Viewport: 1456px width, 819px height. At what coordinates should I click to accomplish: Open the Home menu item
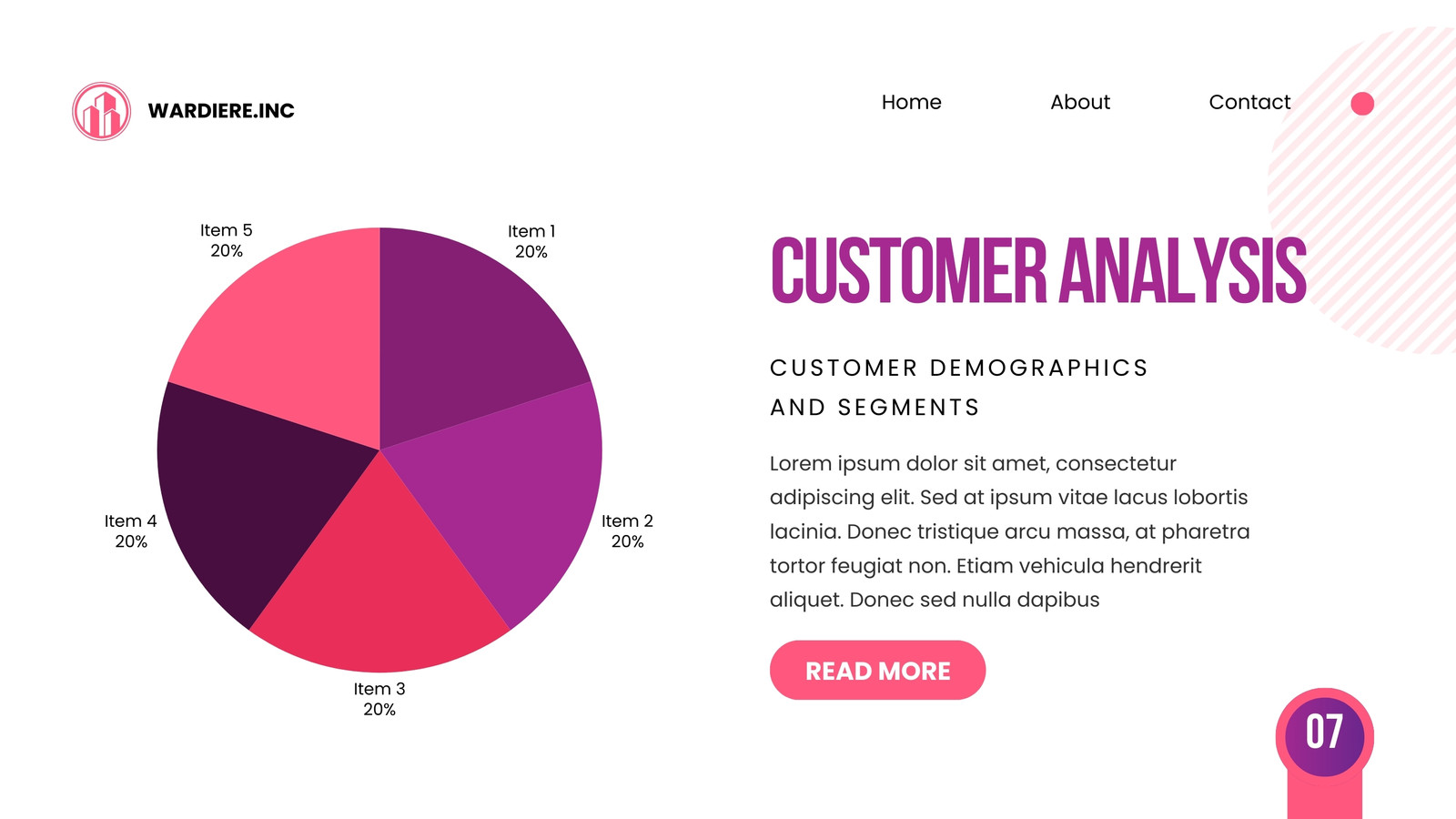click(x=911, y=102)
